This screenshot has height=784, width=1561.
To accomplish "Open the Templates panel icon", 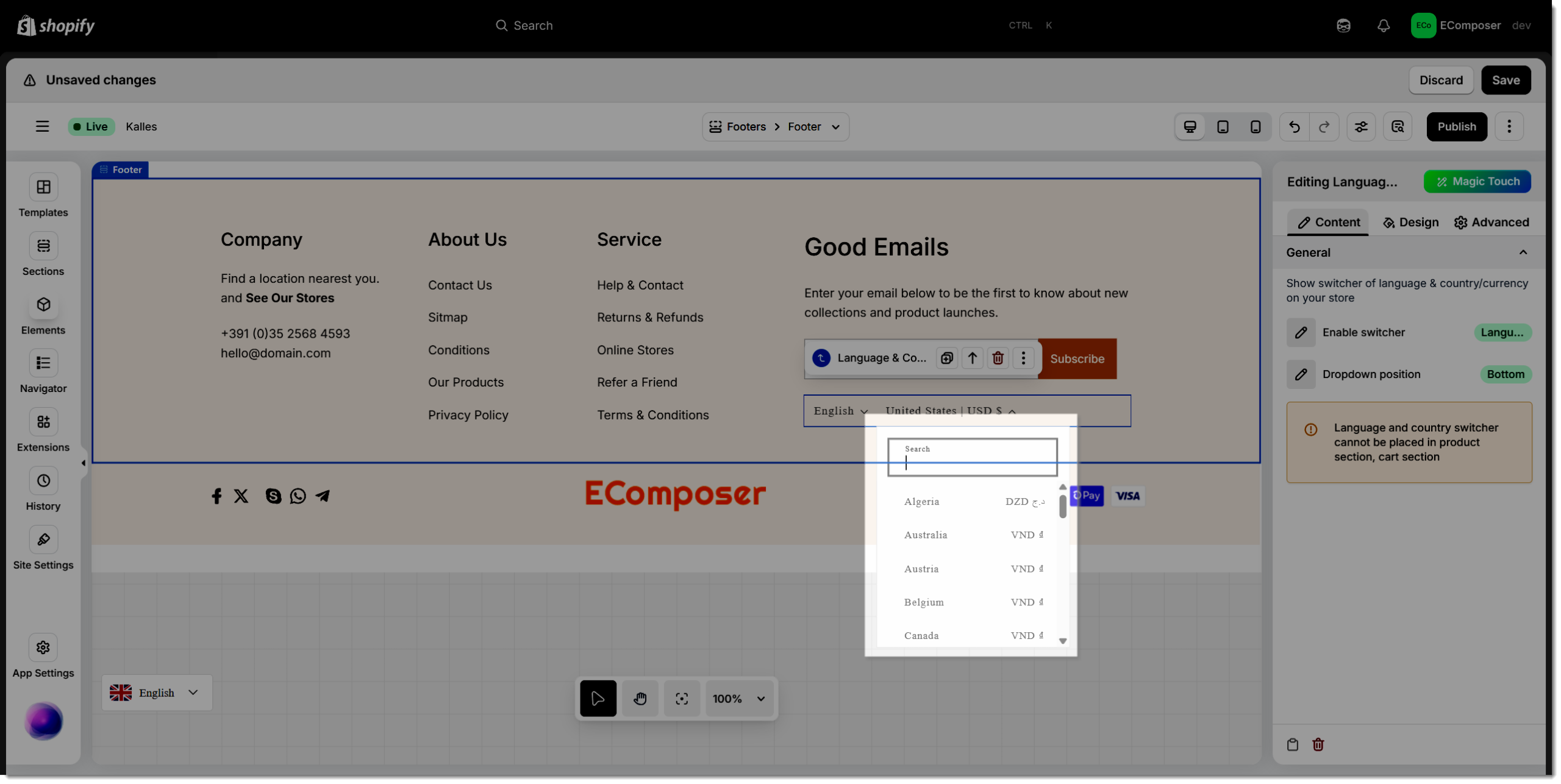I will tap(43, 187).
